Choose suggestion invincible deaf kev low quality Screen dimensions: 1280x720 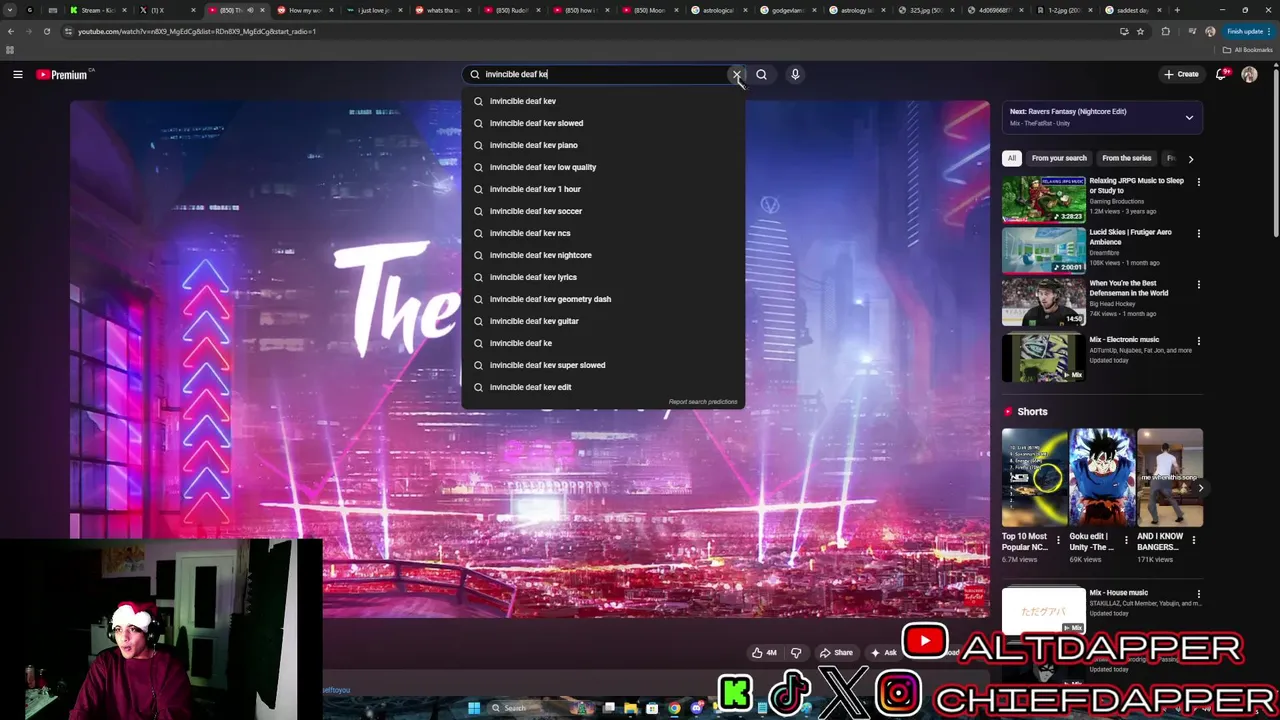[603, 167]
